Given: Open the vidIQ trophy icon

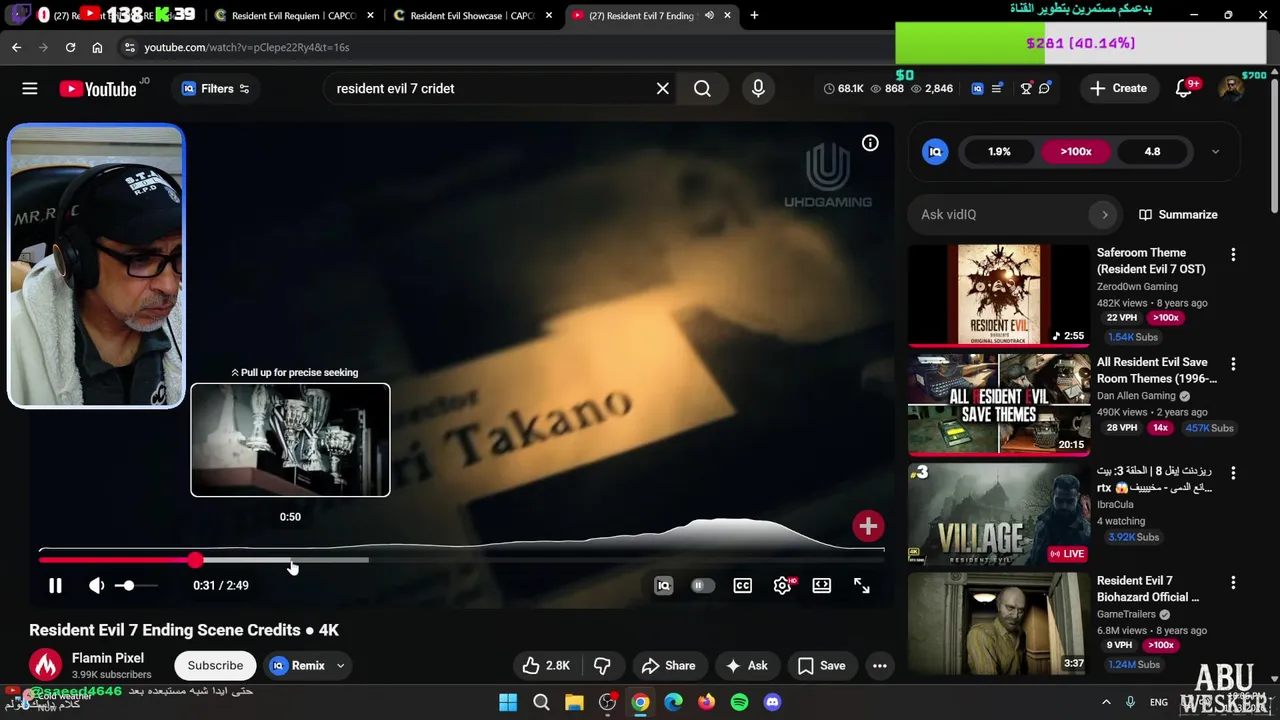Looking at the screenshot, I should (1026, 89).
